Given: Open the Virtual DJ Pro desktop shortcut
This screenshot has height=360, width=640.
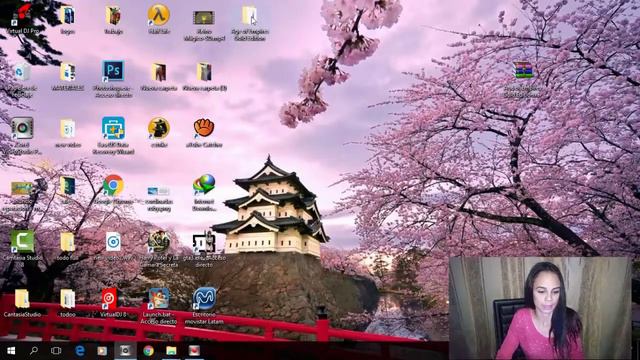Looking at the screenshot, I should coord(22,19).
